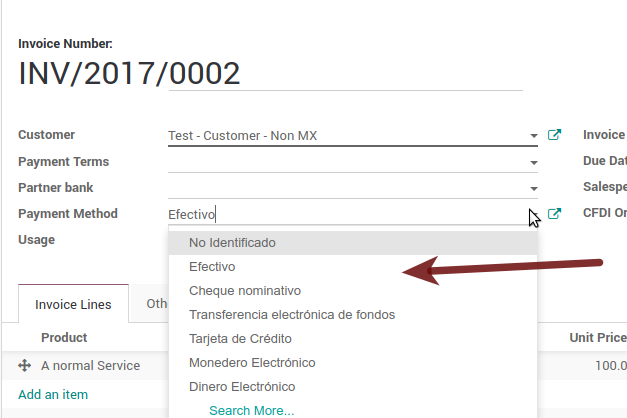
Task: Choose Efectivo from the dropdown list
Action: click(x=212, y=267)
